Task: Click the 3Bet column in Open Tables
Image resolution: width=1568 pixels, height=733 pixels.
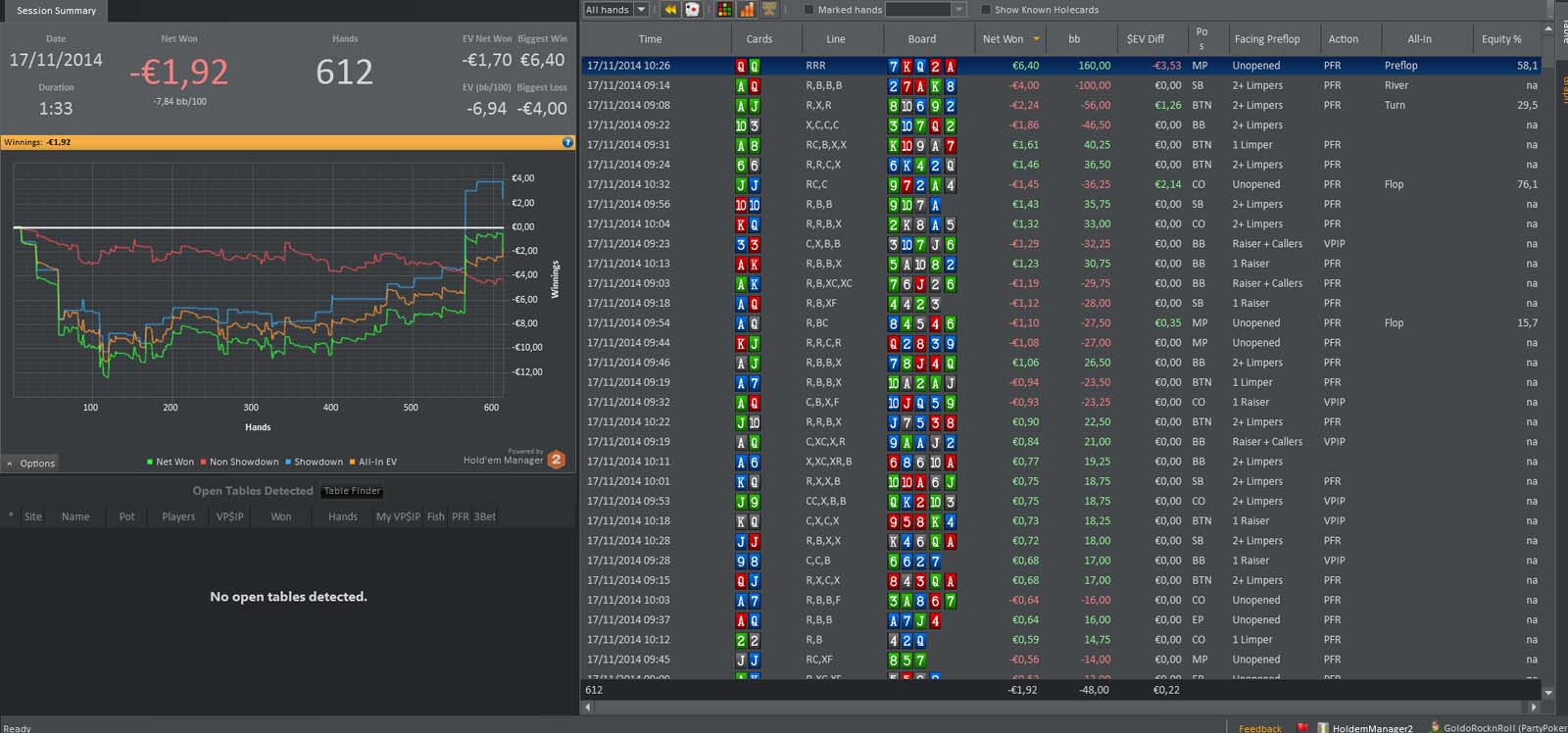Action: pyautogui.click(x=485, y=516)
